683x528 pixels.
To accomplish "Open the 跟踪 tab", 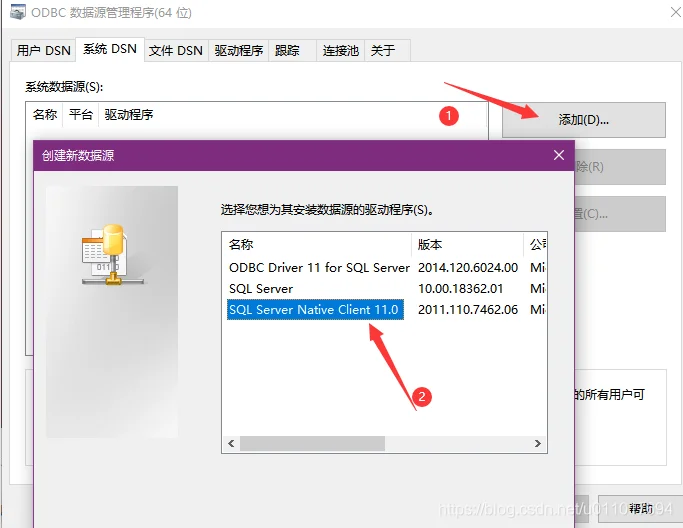I will tap(292, 51).
